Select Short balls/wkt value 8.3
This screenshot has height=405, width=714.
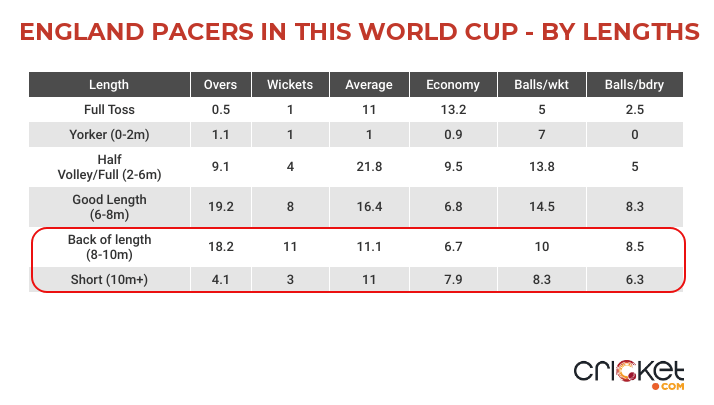point(542,280)
